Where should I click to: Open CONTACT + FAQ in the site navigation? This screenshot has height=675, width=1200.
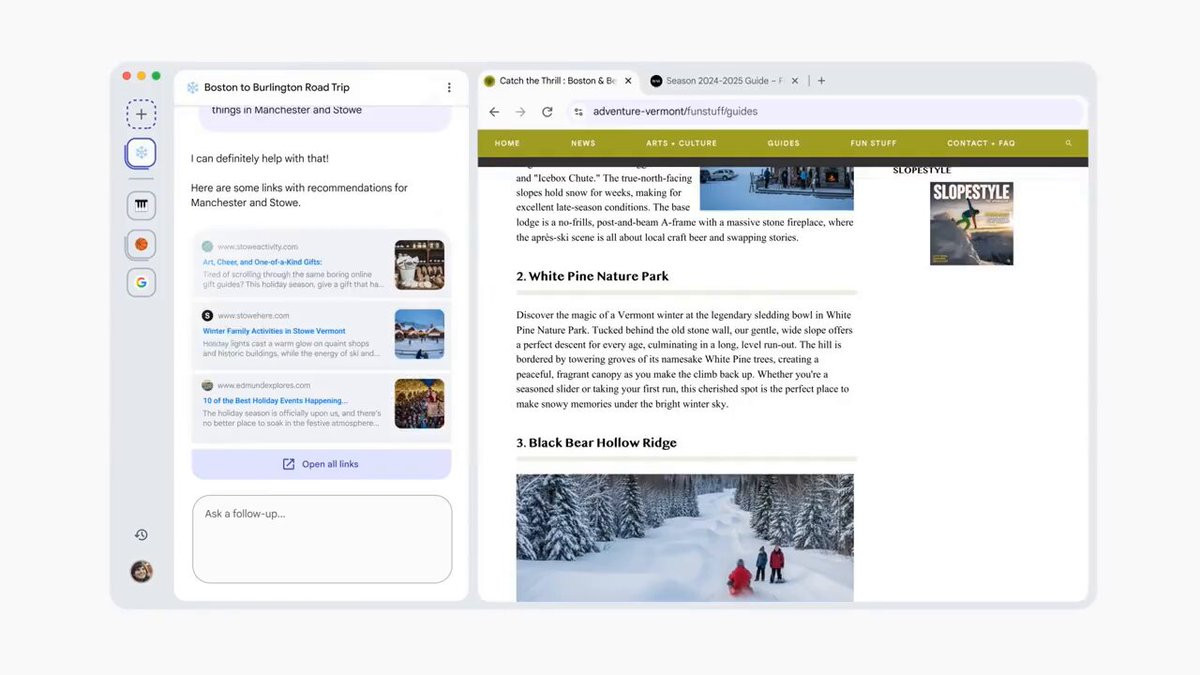[x=981, y=143]
